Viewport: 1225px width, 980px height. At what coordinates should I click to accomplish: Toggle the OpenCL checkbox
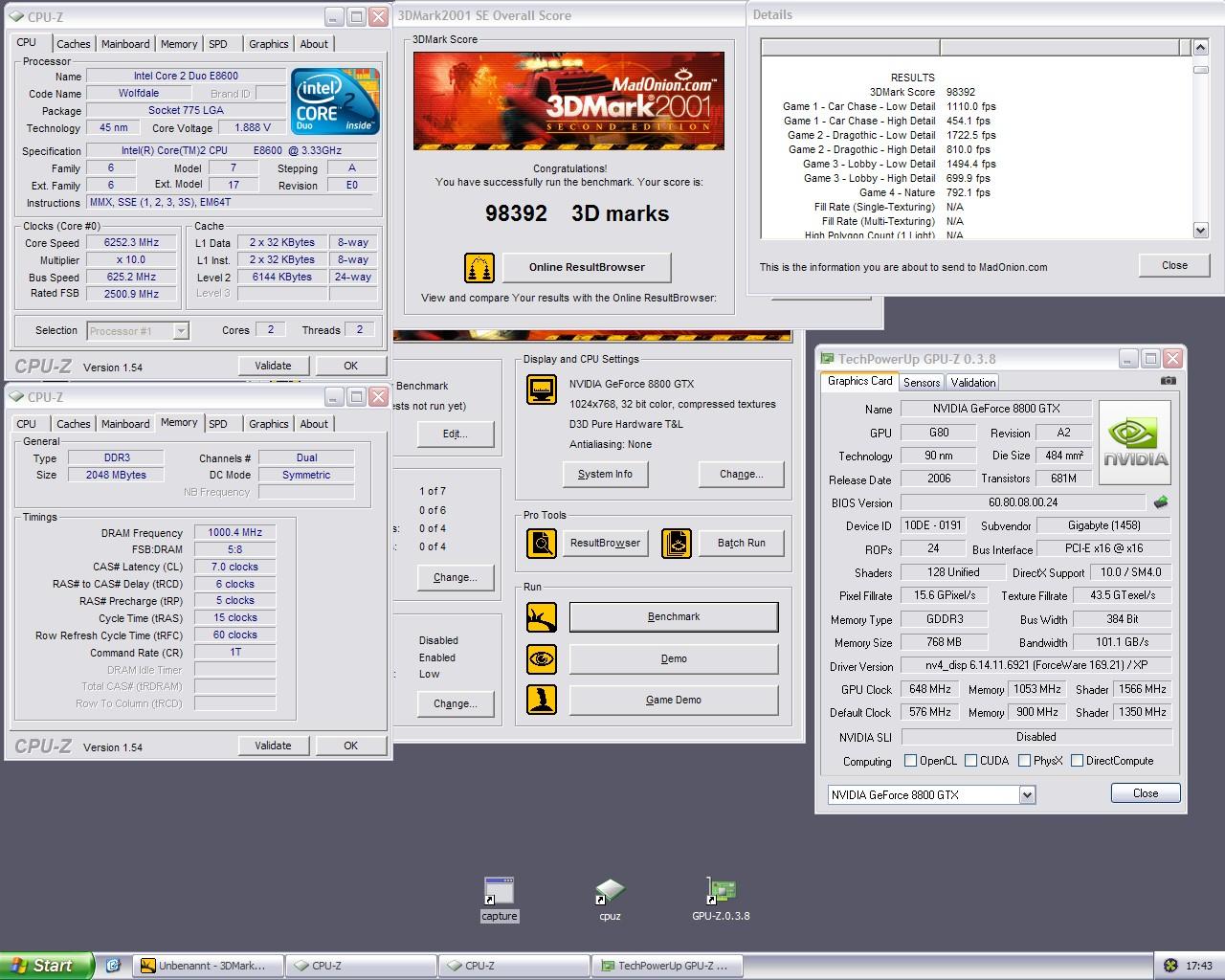click(910, 761)
